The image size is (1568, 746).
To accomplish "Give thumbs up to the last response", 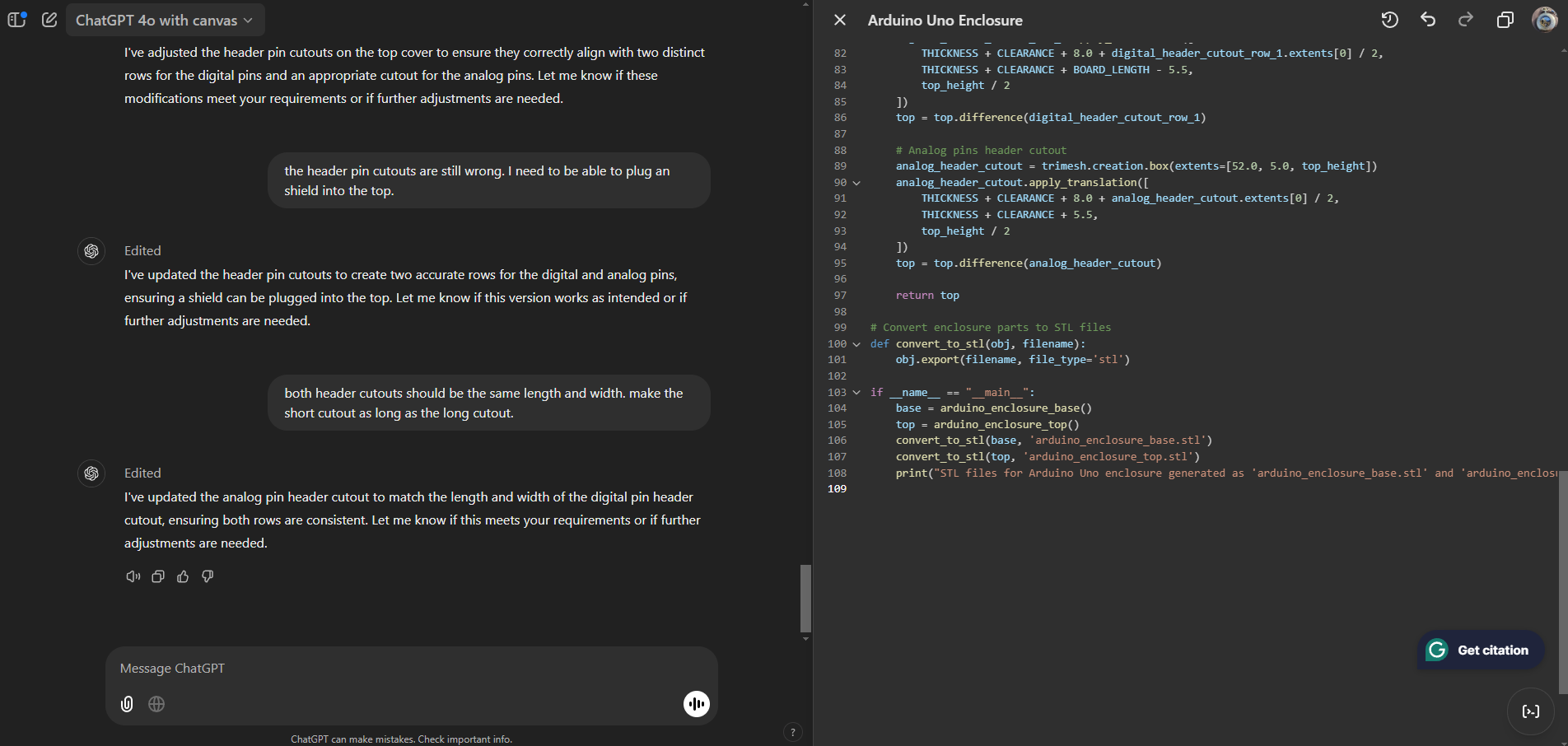I will click(183, 576).
